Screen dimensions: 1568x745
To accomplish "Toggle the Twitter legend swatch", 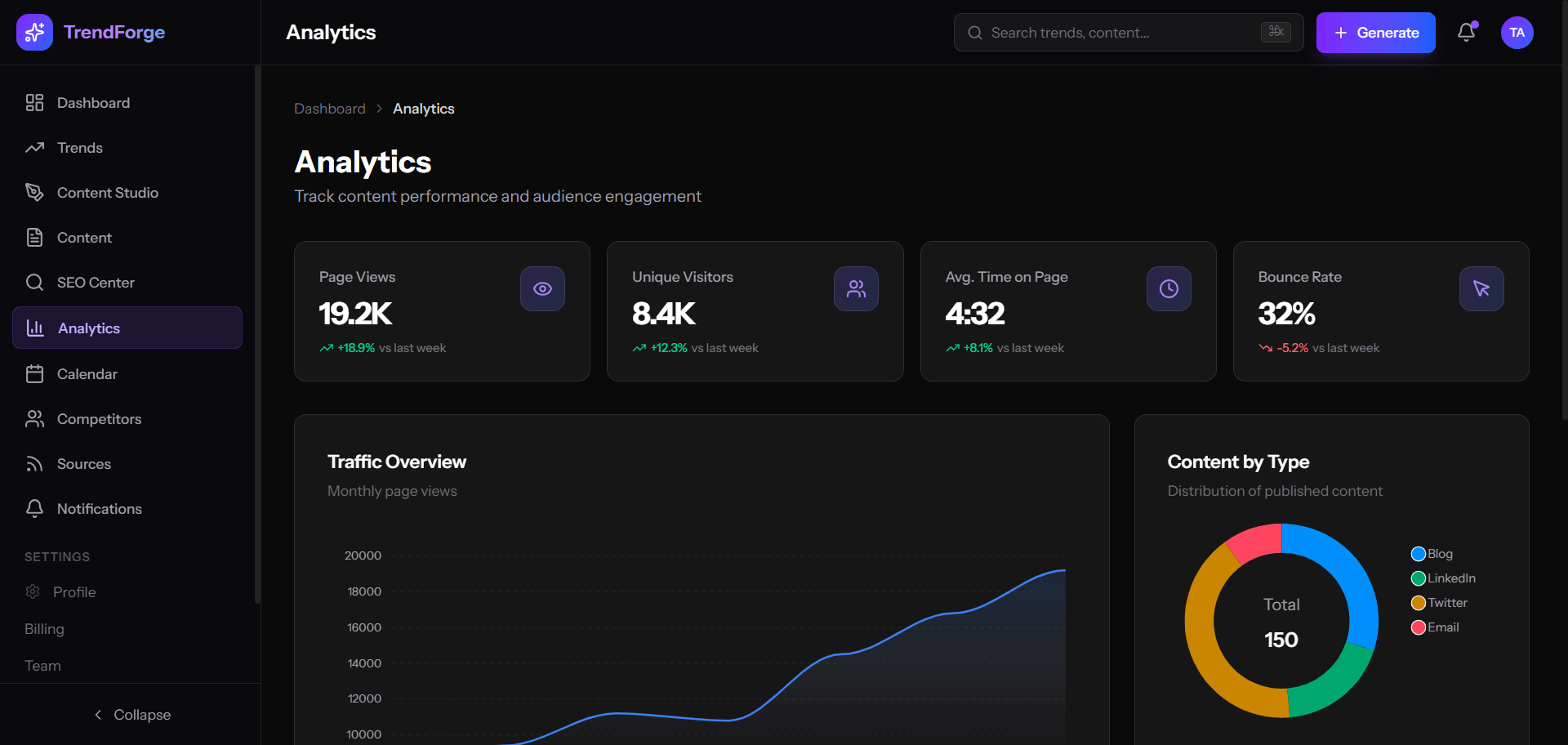I will 1419,603.
